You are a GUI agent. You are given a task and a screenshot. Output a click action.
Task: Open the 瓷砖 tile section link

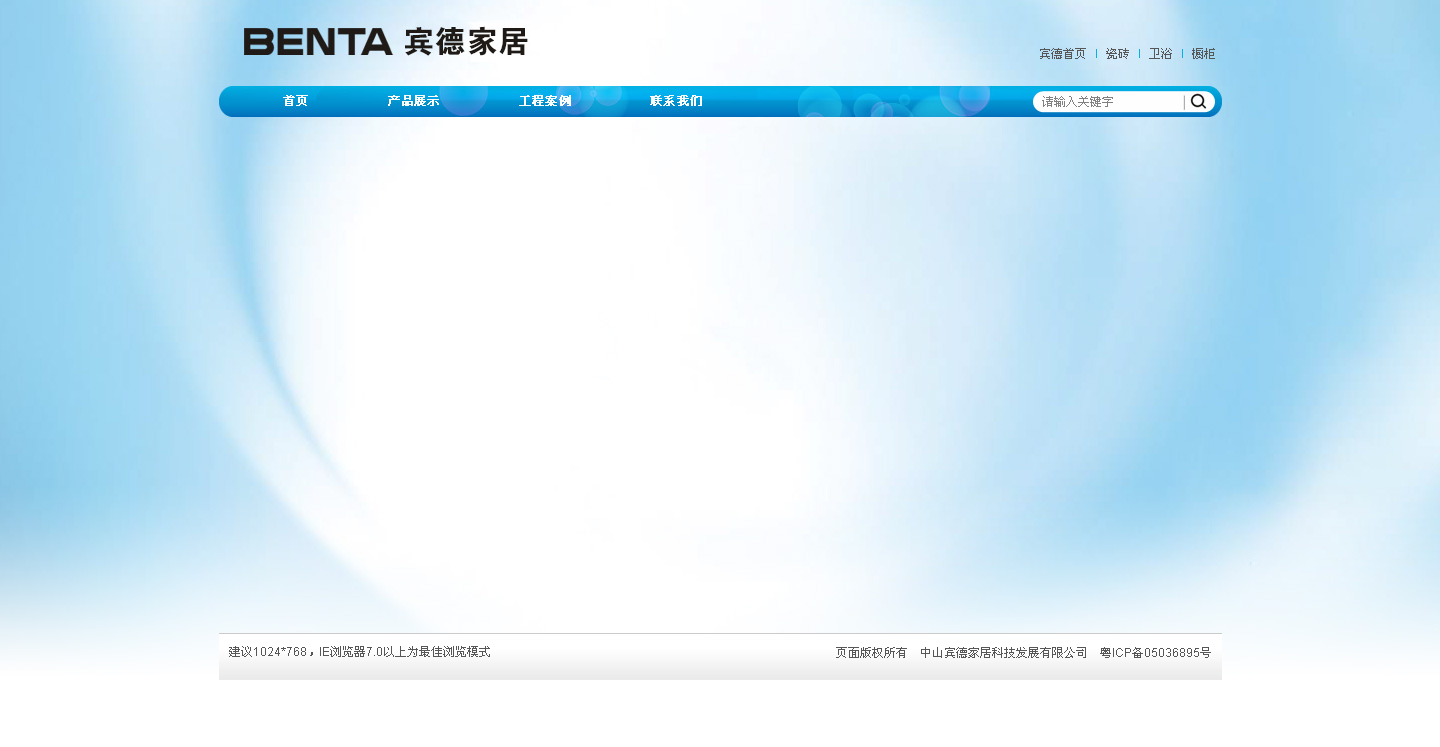click(x=1117, y=54)
